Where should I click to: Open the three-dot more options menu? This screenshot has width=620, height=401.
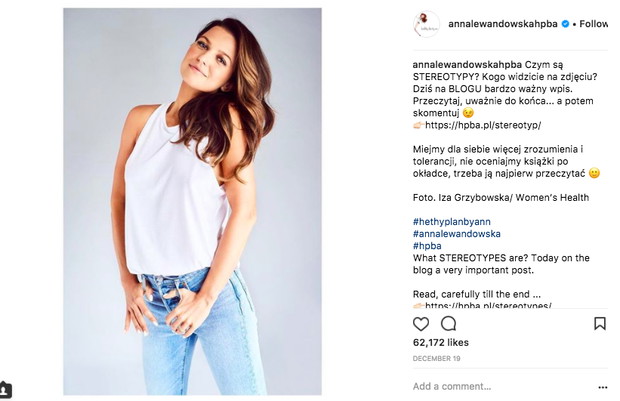point(603,387)
